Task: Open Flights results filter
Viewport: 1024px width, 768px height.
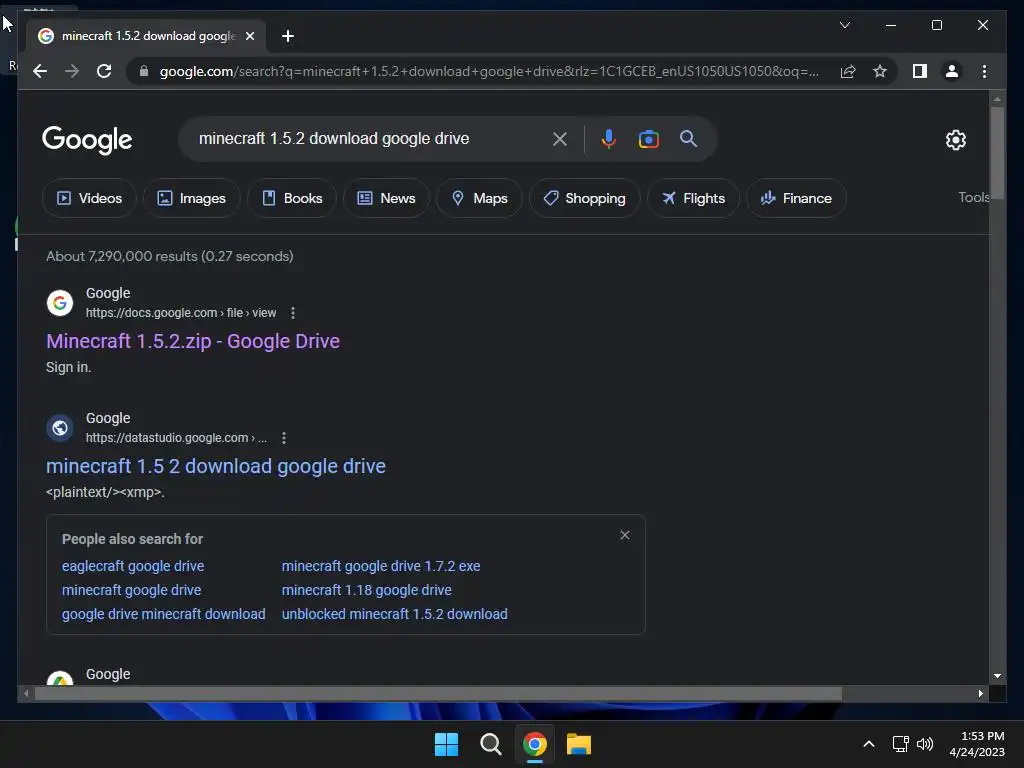Action: (x=693, y=198)
